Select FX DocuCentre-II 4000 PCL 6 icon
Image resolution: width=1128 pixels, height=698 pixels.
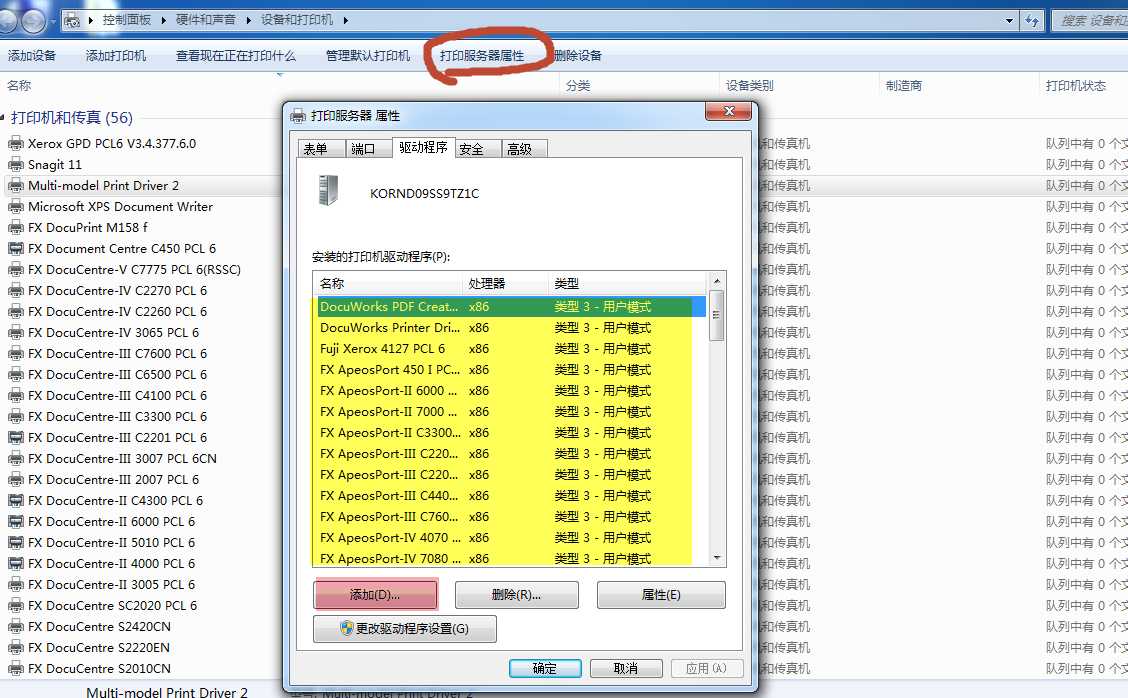[x=15, y=563]
